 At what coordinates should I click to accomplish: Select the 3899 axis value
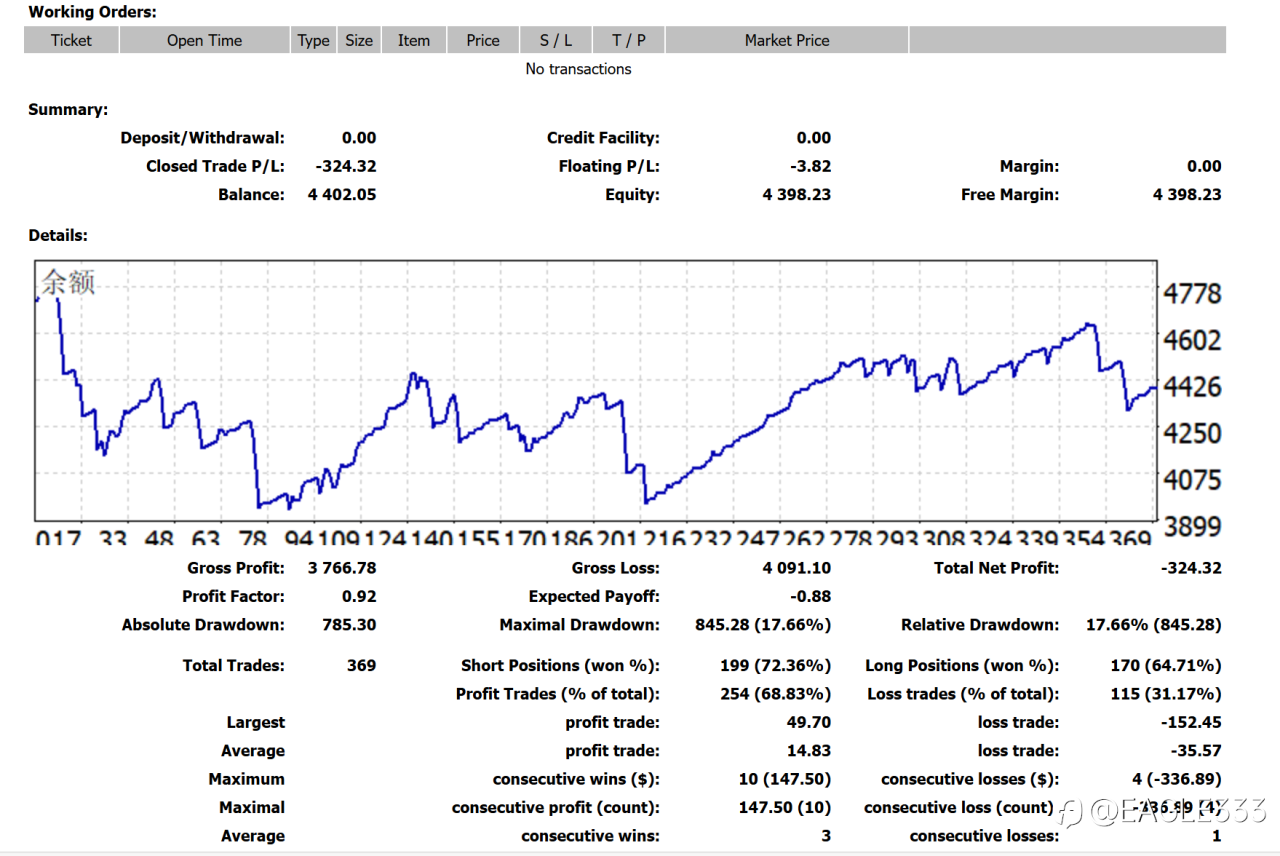1193,527
